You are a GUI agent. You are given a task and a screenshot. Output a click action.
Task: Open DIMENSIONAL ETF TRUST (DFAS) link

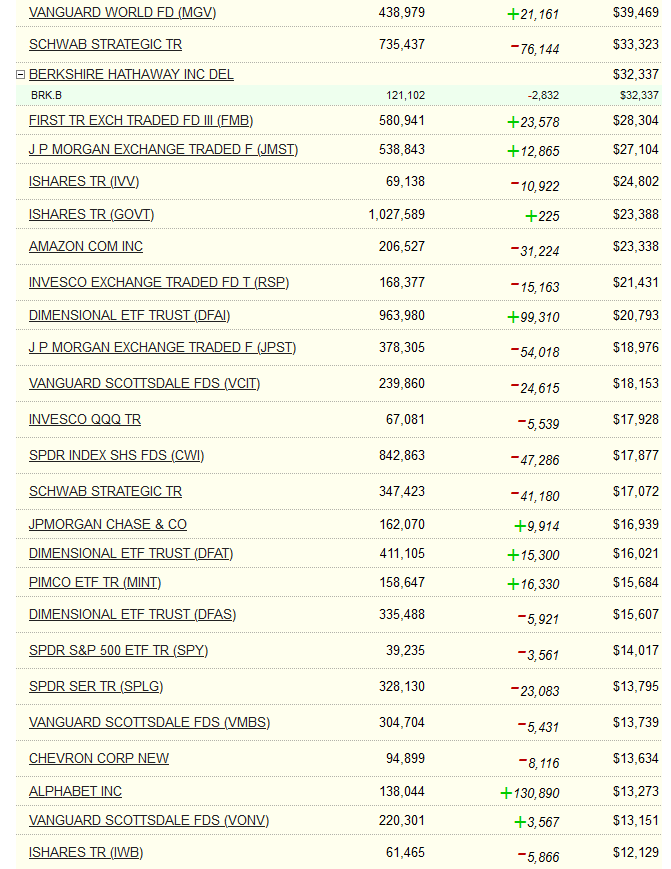[132, 615]
